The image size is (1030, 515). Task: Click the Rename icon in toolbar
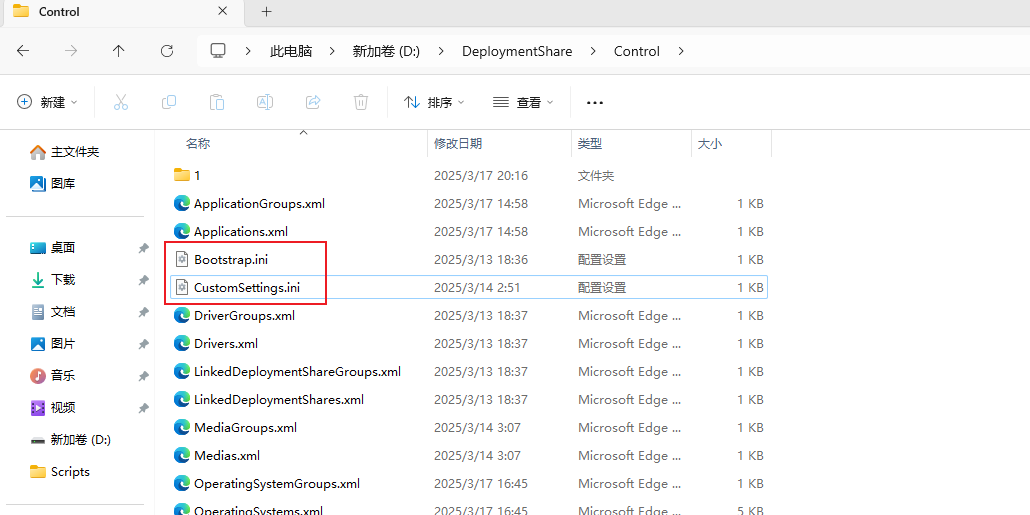pos(265,102)
